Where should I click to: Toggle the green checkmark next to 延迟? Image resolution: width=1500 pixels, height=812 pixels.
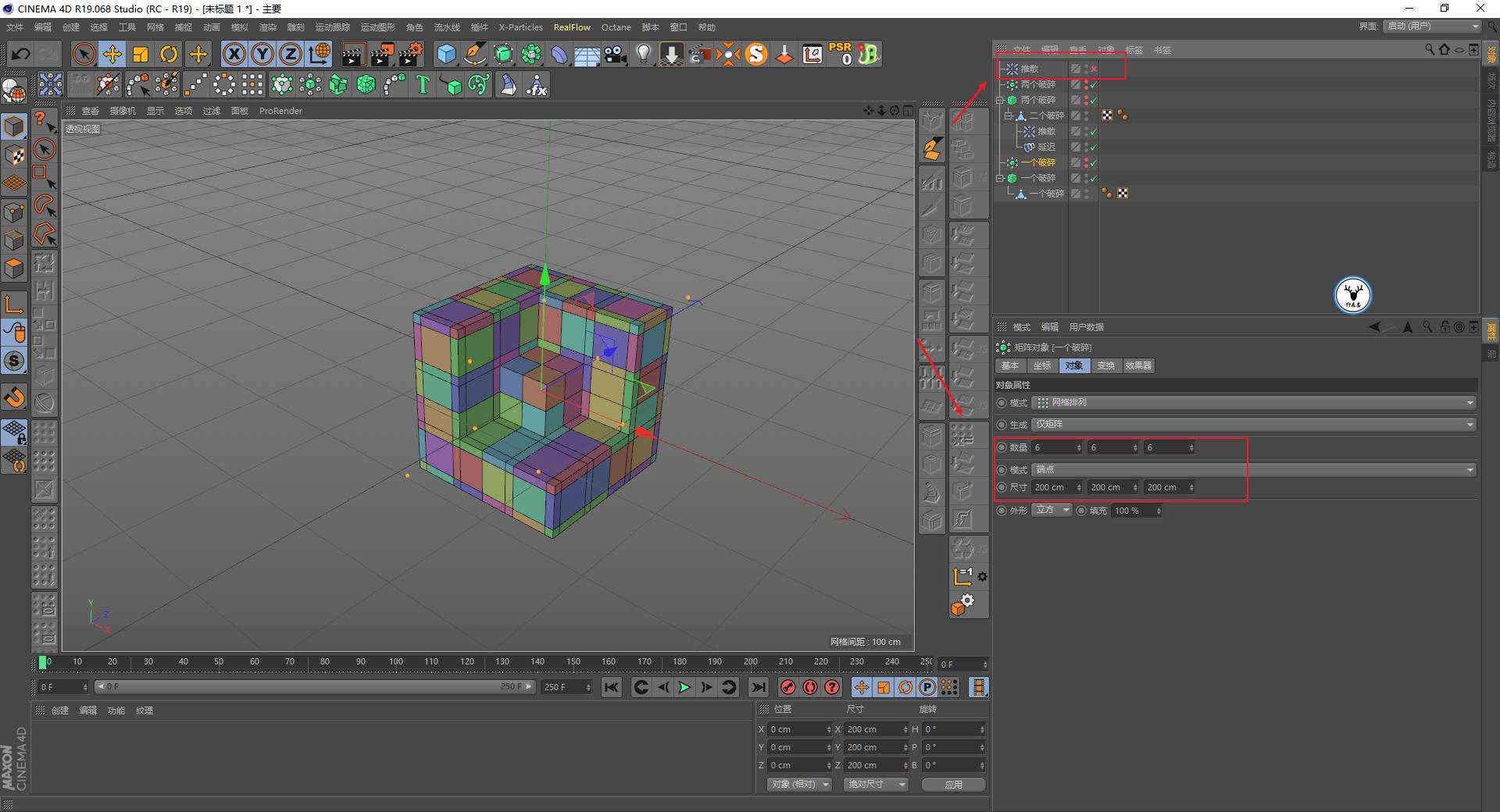(1094, 146)
